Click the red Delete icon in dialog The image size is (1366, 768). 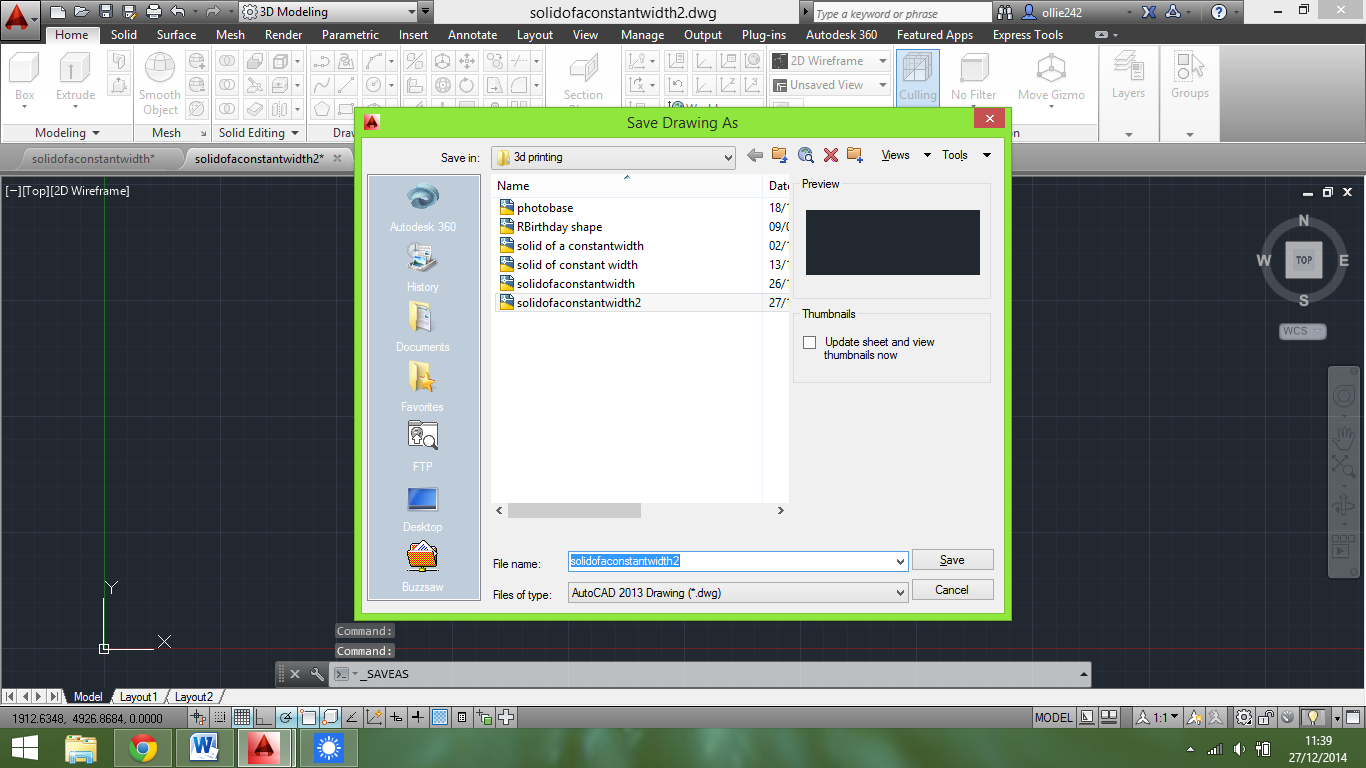pyautogui.click(x=831, y=155)
